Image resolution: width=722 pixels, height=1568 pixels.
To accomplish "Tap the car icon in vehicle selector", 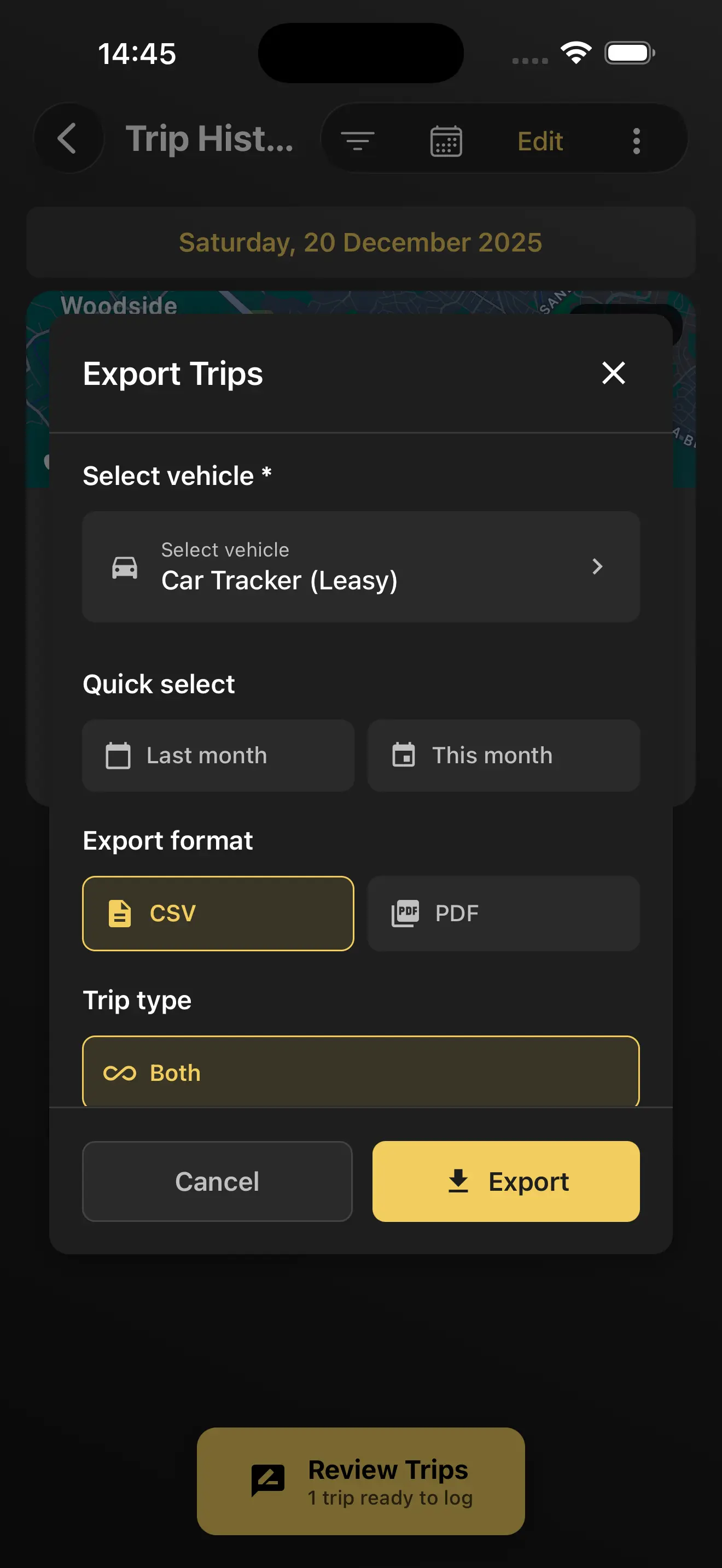I will point(125,567).
